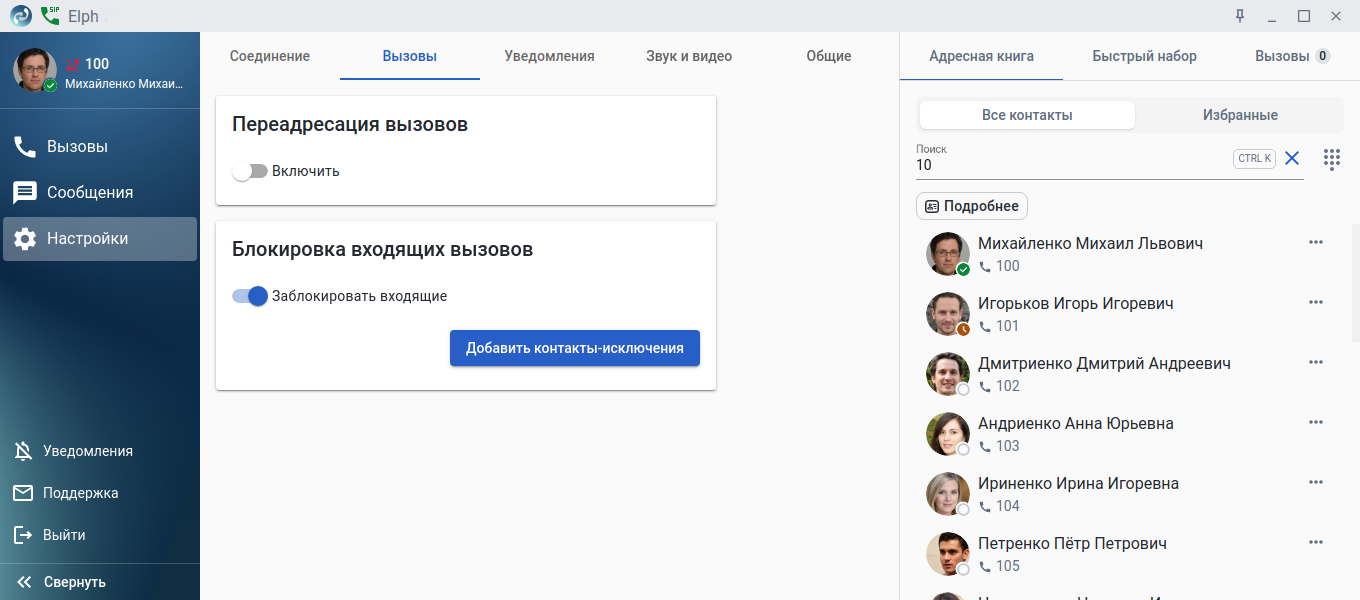The image size is (1360, 600).
Task: Enable the Переадресация вызовов toggle
Action: [x=250, y=171]
